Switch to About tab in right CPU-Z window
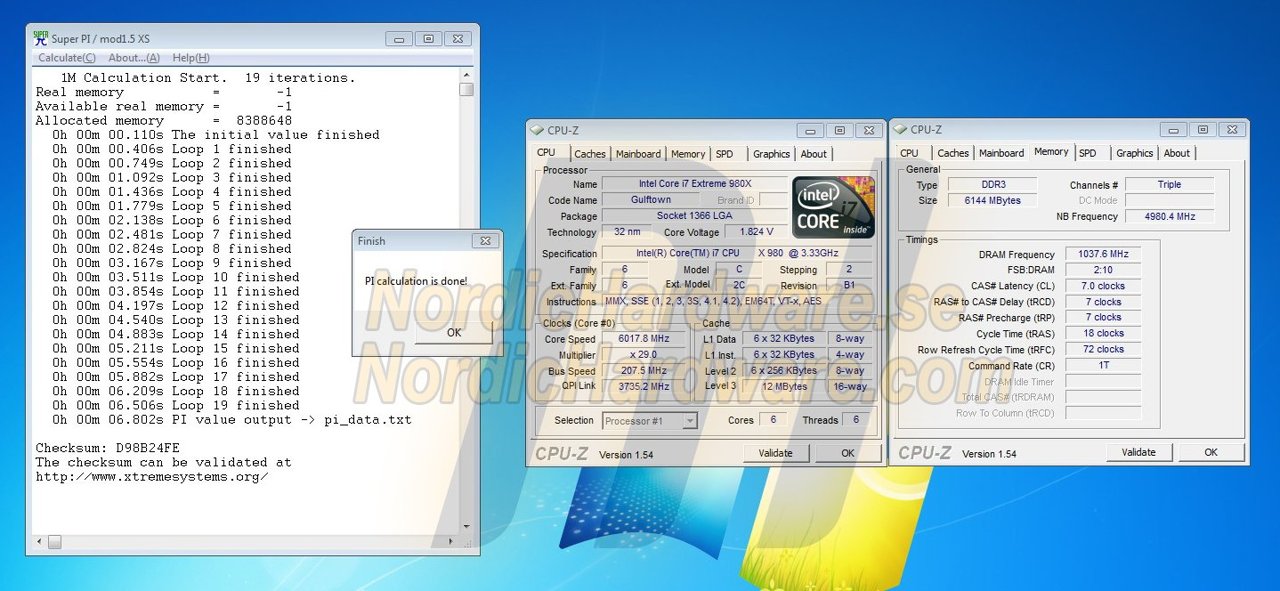Viewport: 1280px width, 591px height. coord(1177,153)
